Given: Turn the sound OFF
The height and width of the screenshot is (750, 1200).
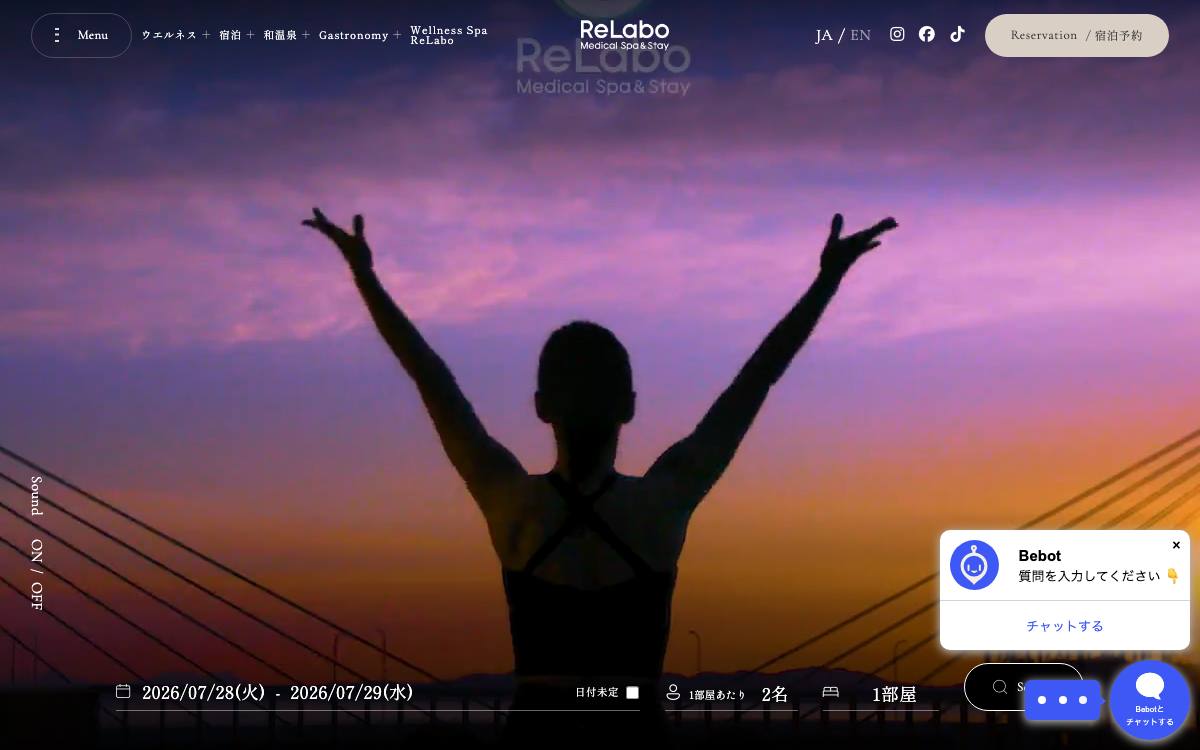Looking at the screenshot, I should pos(37,596).
